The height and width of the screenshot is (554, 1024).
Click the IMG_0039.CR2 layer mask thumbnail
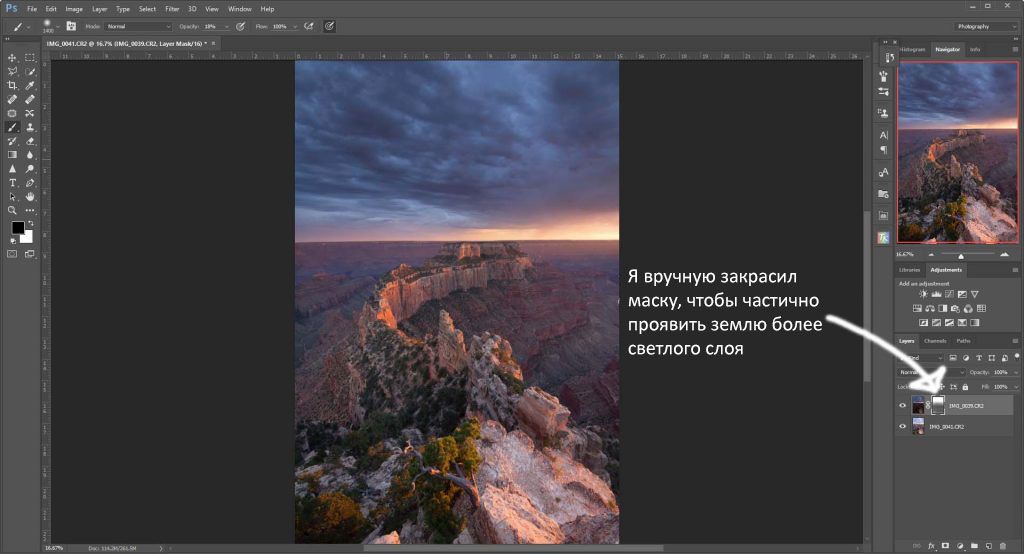point(938,404)
